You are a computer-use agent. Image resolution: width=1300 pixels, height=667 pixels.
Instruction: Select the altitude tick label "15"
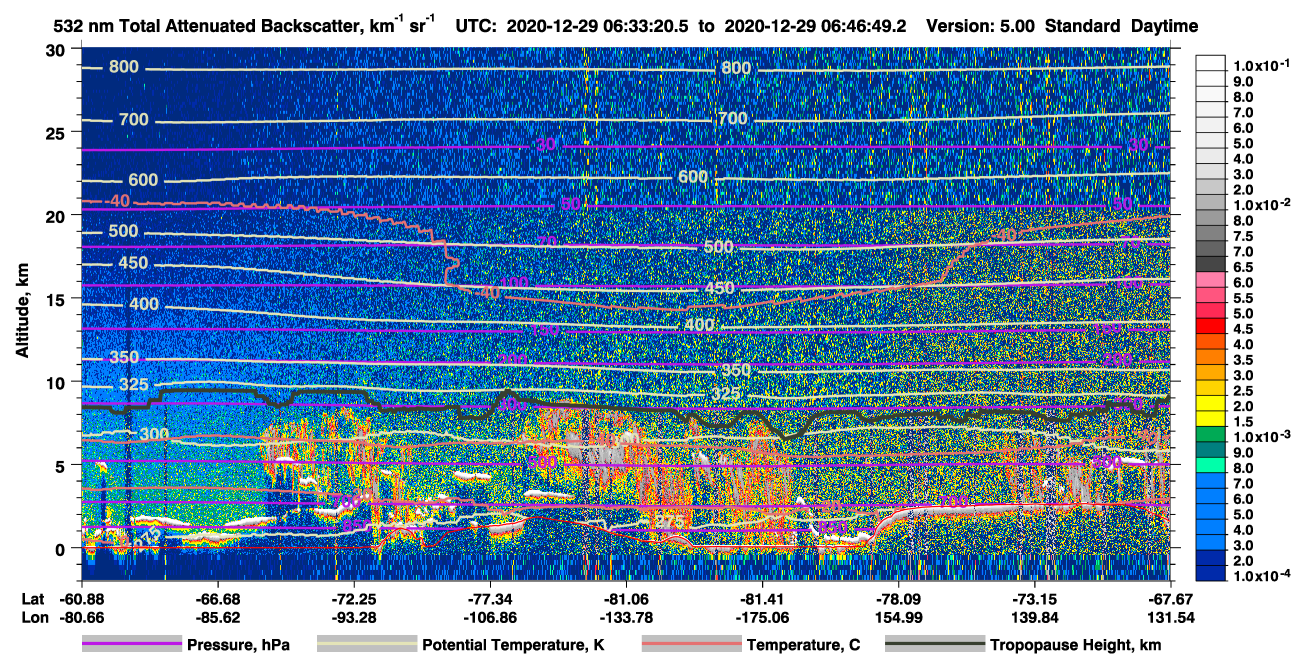click(58, 299)
